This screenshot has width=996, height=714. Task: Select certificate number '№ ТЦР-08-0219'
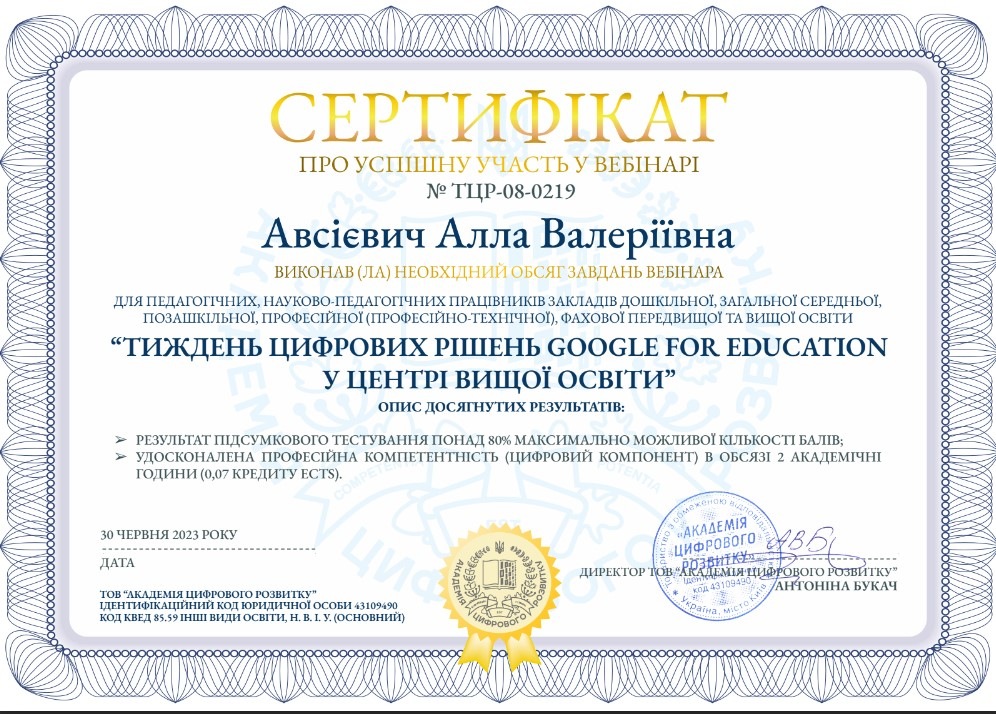click(x=501, y=191)
